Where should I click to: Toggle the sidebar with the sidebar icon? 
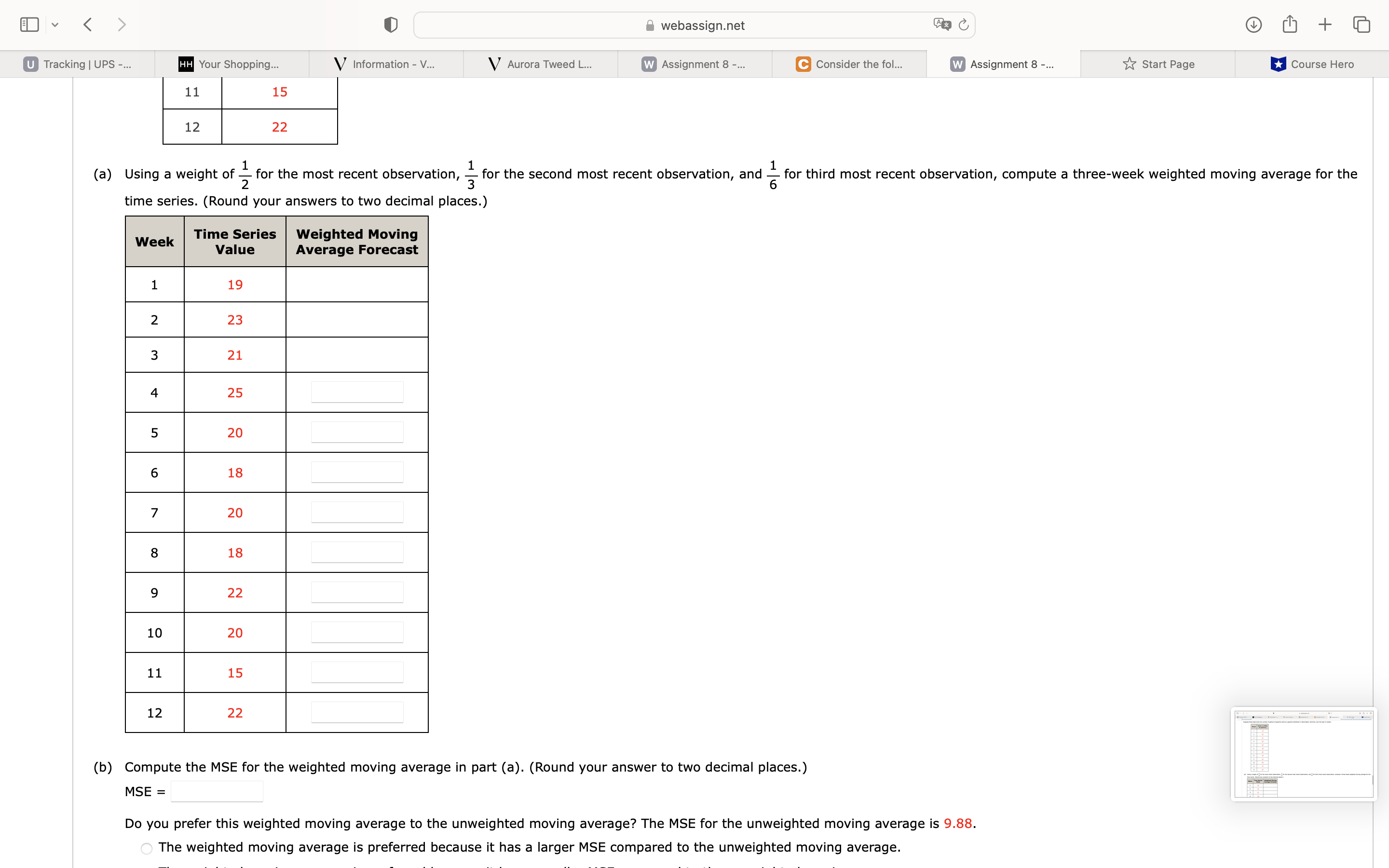coord(29,24)
